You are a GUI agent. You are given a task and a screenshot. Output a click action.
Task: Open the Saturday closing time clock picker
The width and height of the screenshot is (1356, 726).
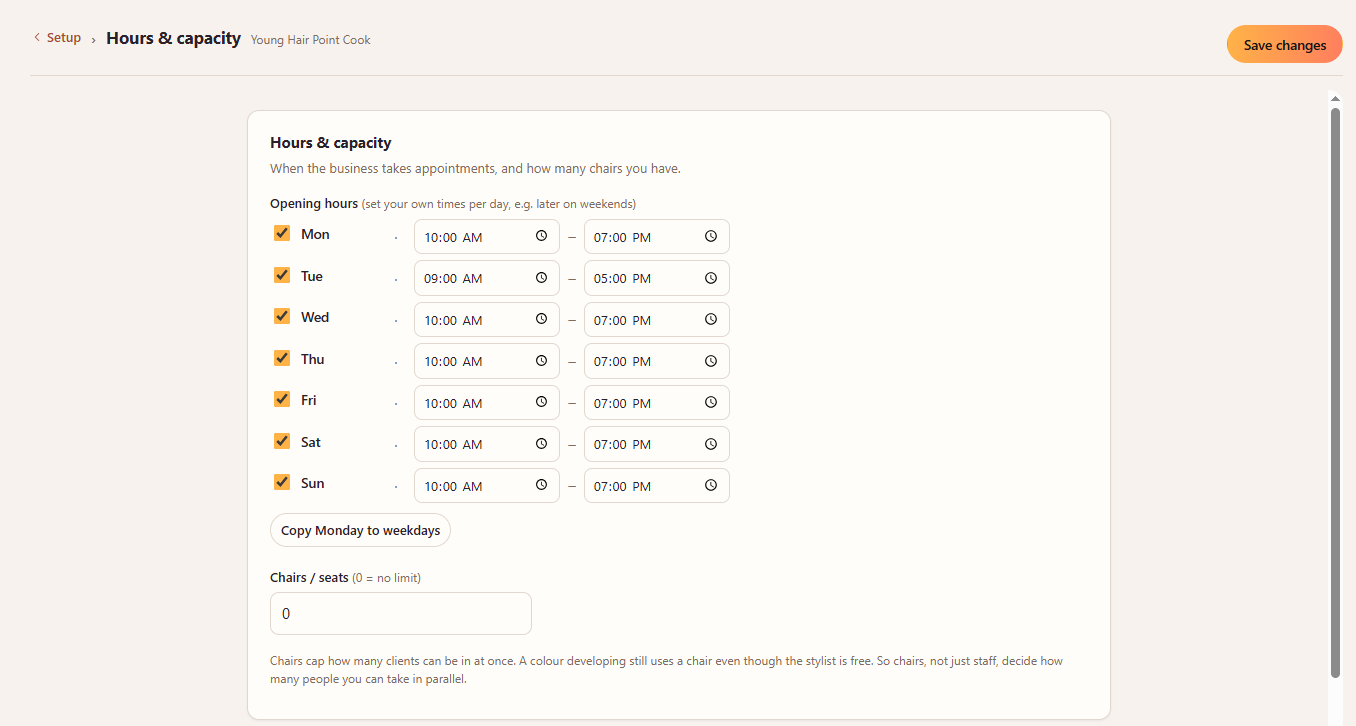click(x=711, y=444)
